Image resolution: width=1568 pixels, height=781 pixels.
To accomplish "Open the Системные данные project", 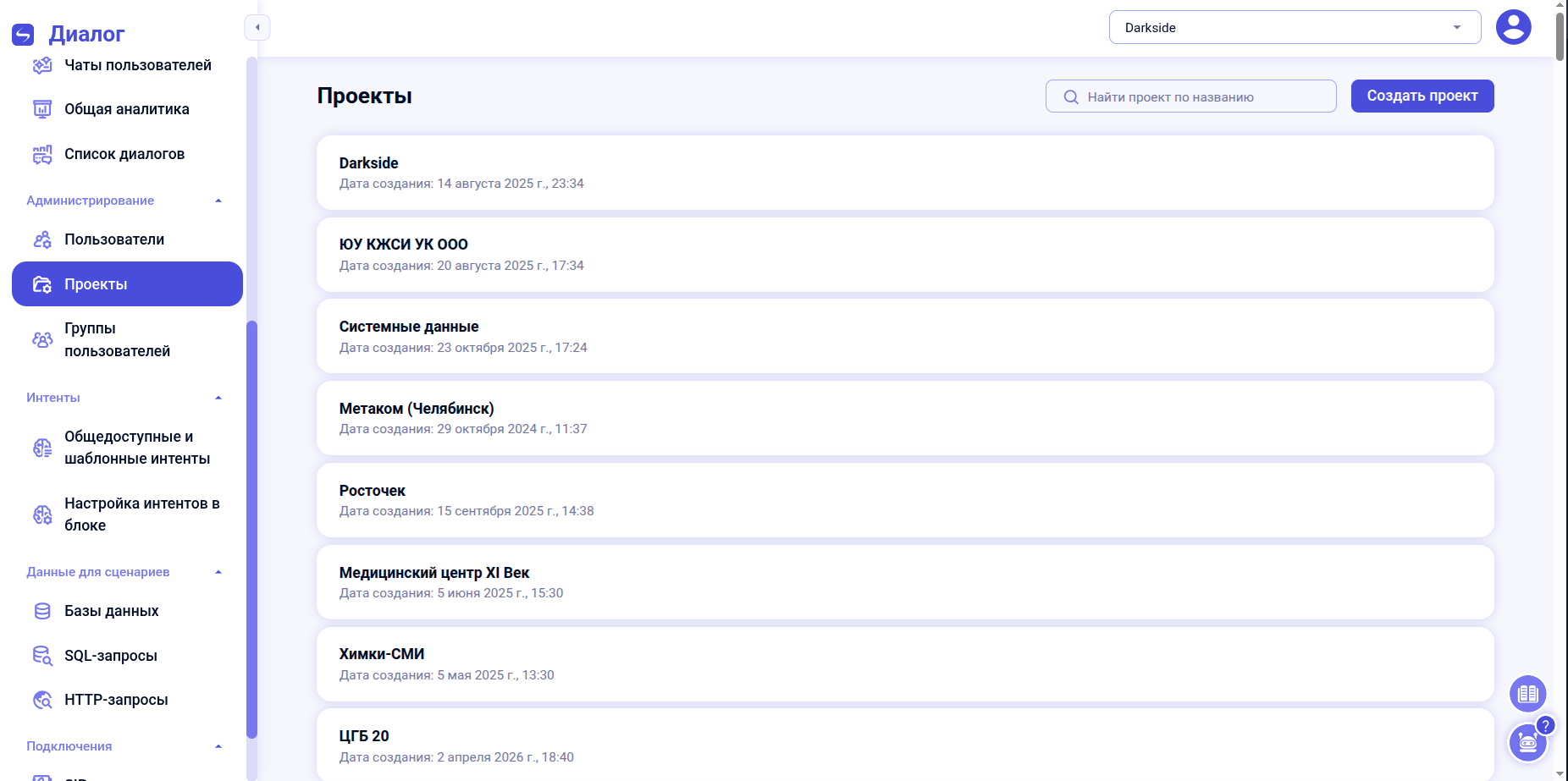I will [905, 336].
